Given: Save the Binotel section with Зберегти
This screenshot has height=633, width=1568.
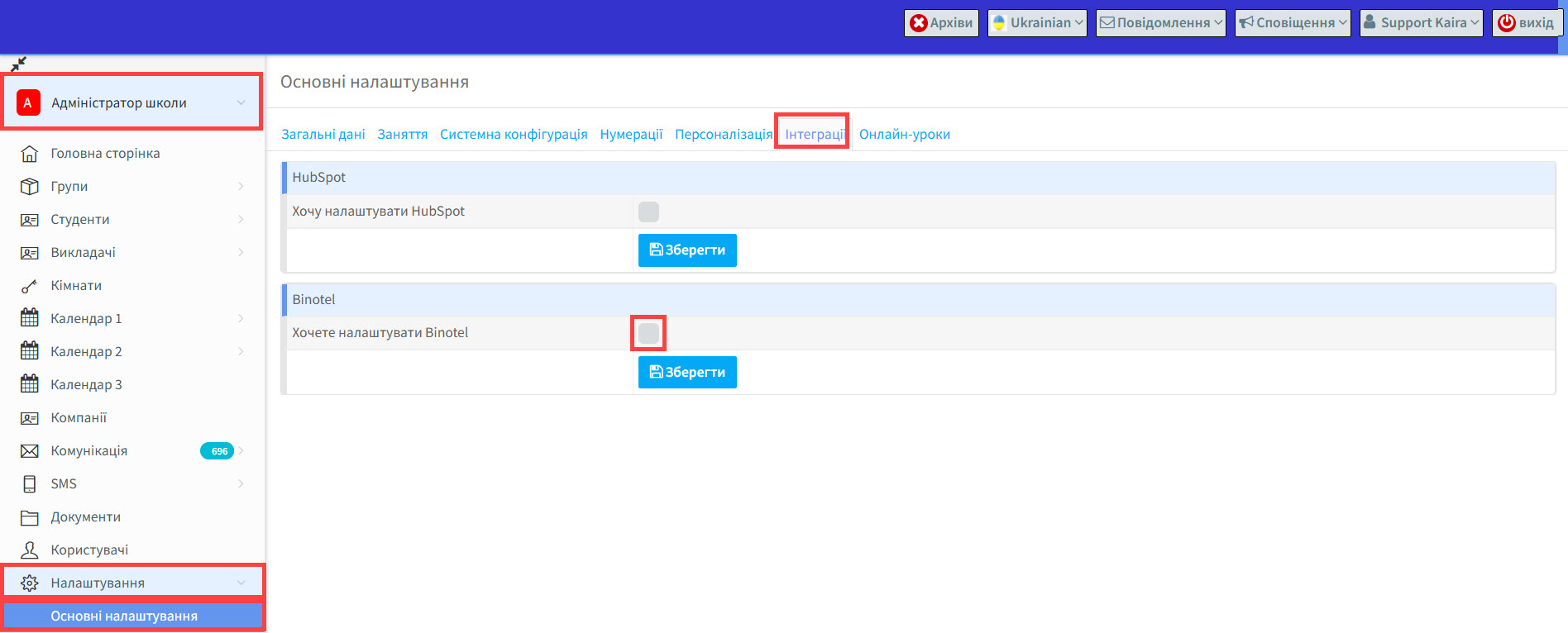Looking at the screenshot, I should point(687,373).
